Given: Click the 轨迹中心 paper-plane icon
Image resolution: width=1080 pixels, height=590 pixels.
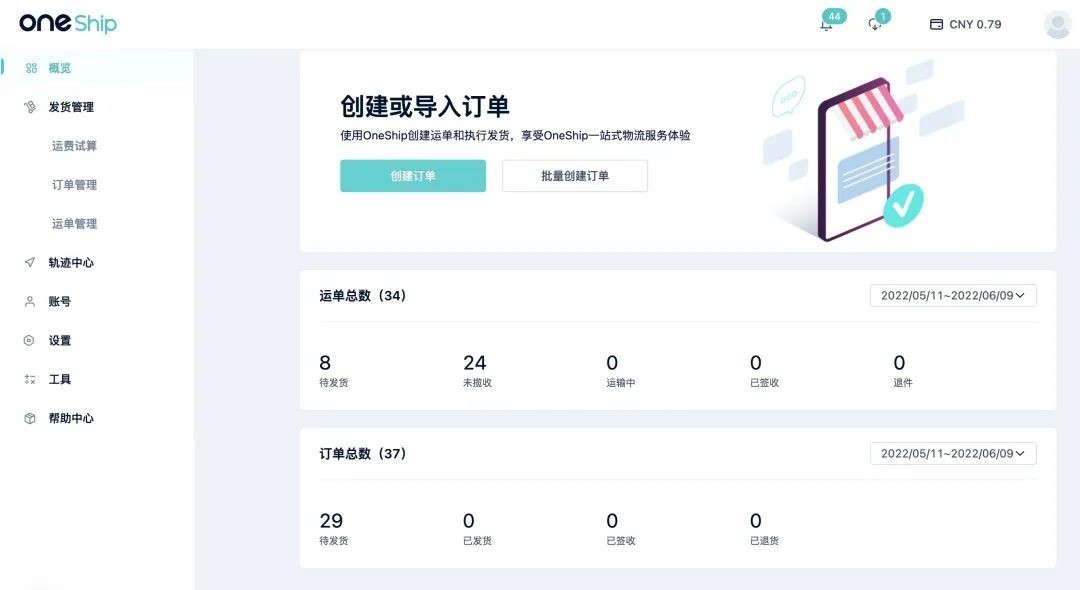Looking at the screenshot, I should coord(30,262).
